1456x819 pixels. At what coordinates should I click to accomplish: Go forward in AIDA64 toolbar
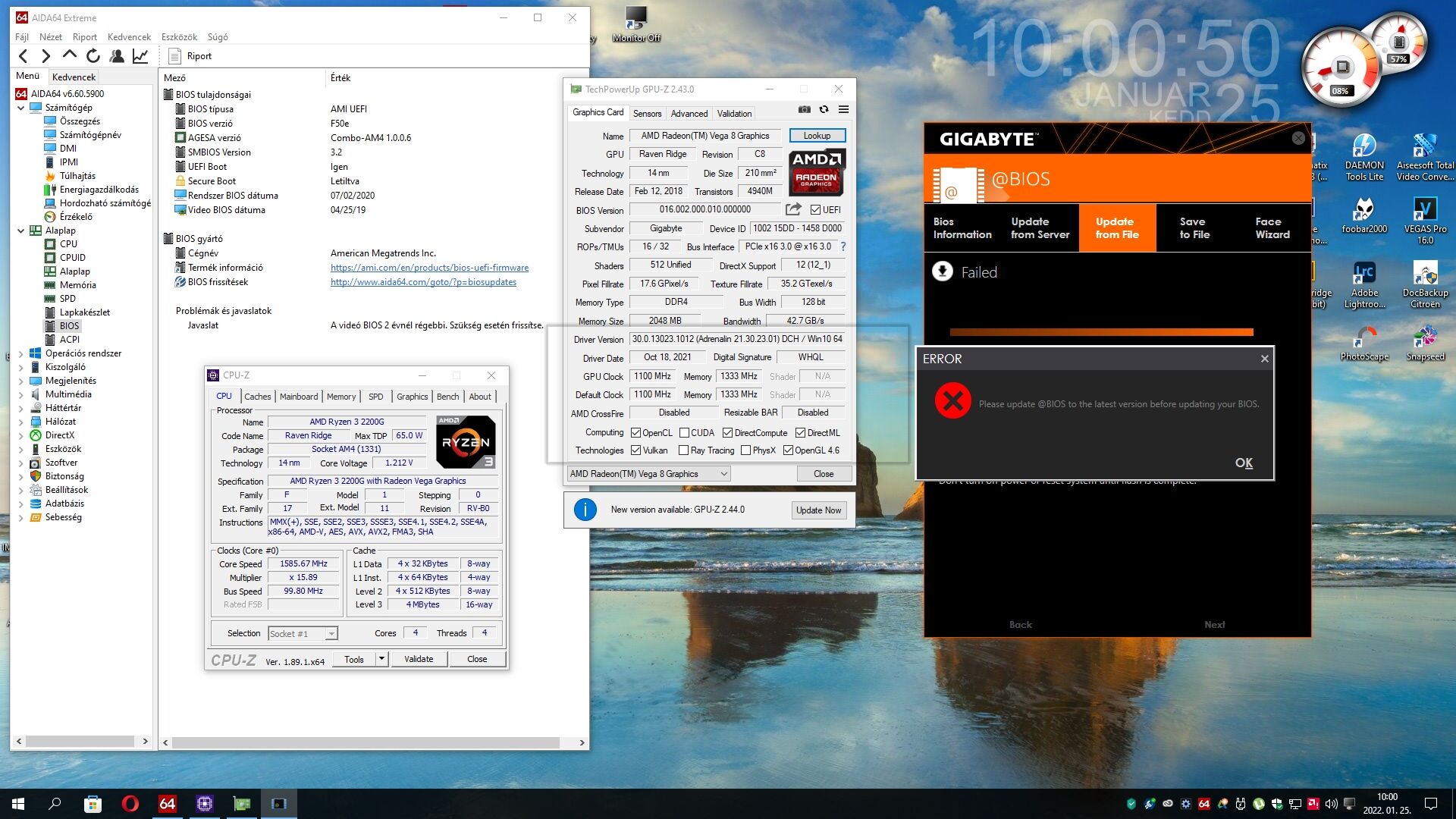tap(45, 56)
